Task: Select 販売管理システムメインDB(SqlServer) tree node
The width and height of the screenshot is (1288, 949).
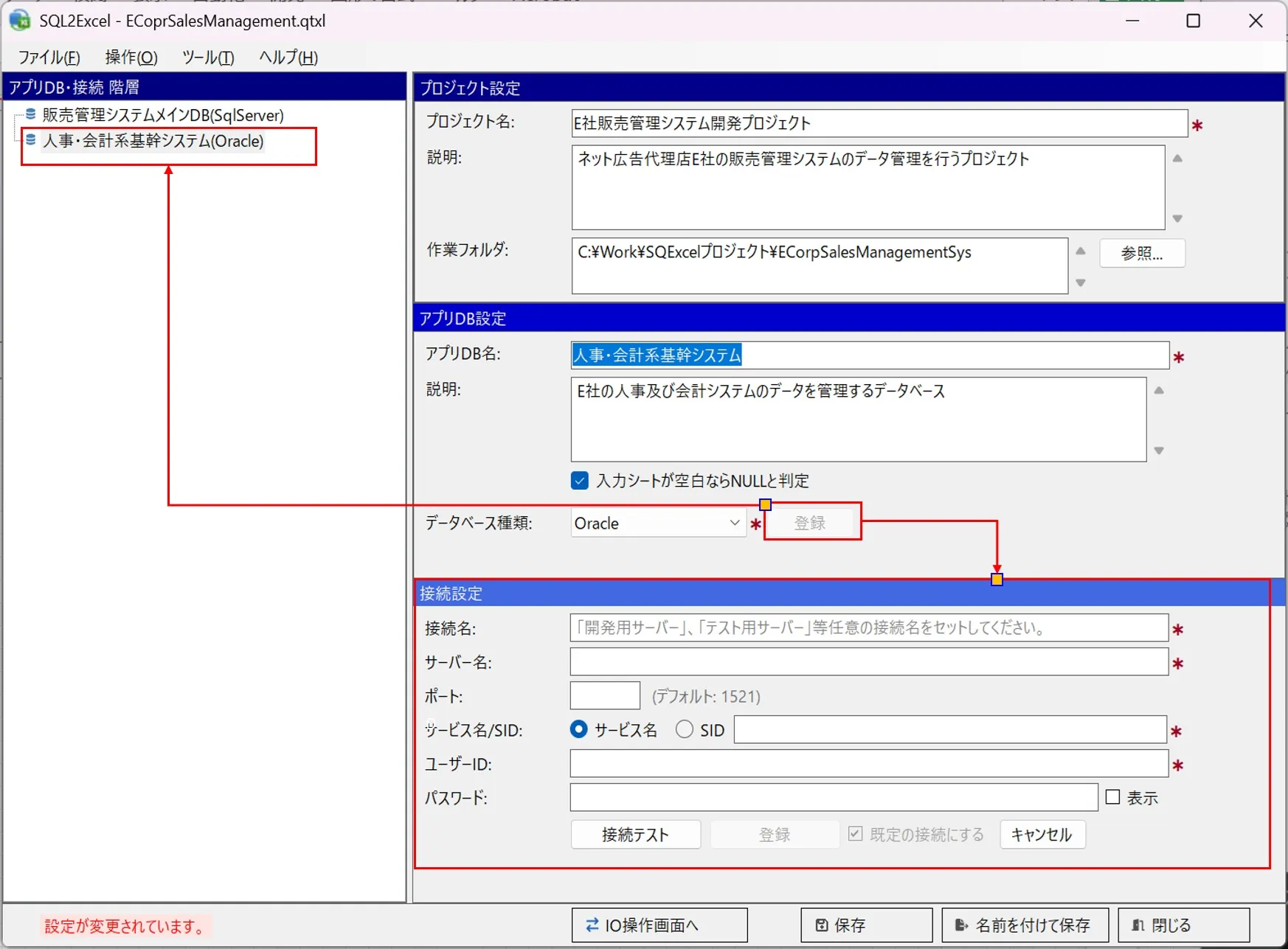Action: (x=163, y=115)
